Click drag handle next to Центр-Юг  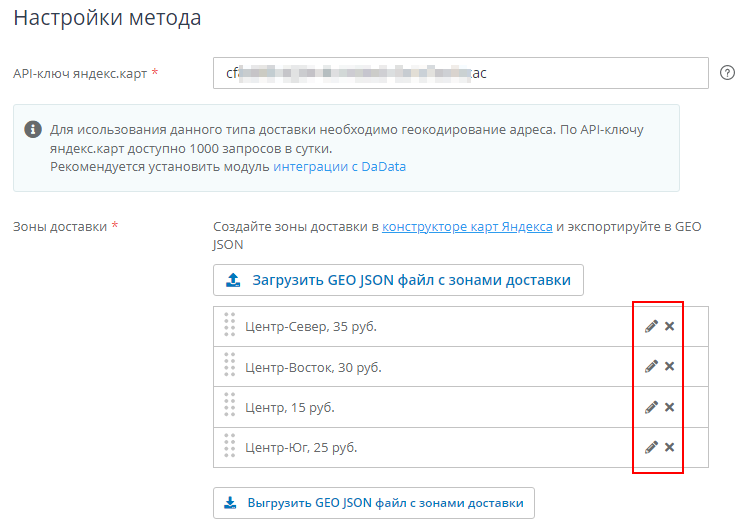tap(229, 447)
